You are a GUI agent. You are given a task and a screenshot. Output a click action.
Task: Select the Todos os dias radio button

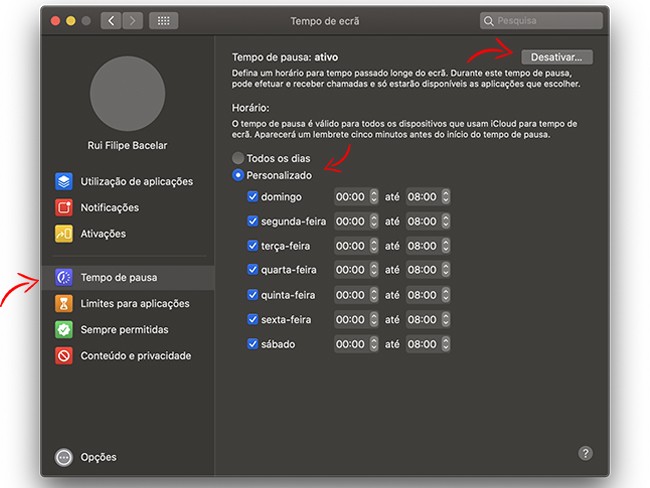pyautogui.click(x=238, y=158)
